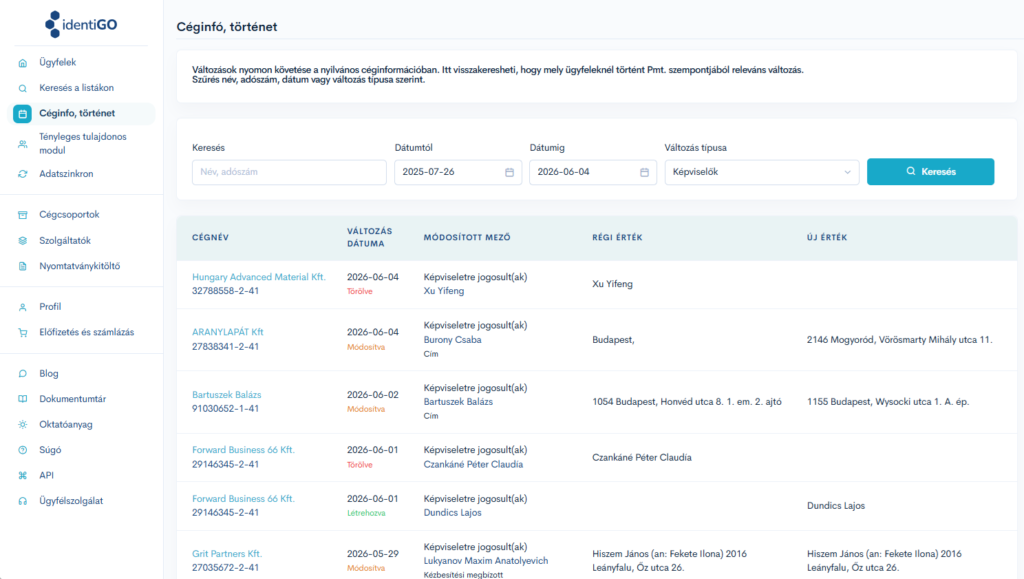Click the Dokumentumtár book icon
This screenshot has height=579, width=1024.
tap(23, 399)
